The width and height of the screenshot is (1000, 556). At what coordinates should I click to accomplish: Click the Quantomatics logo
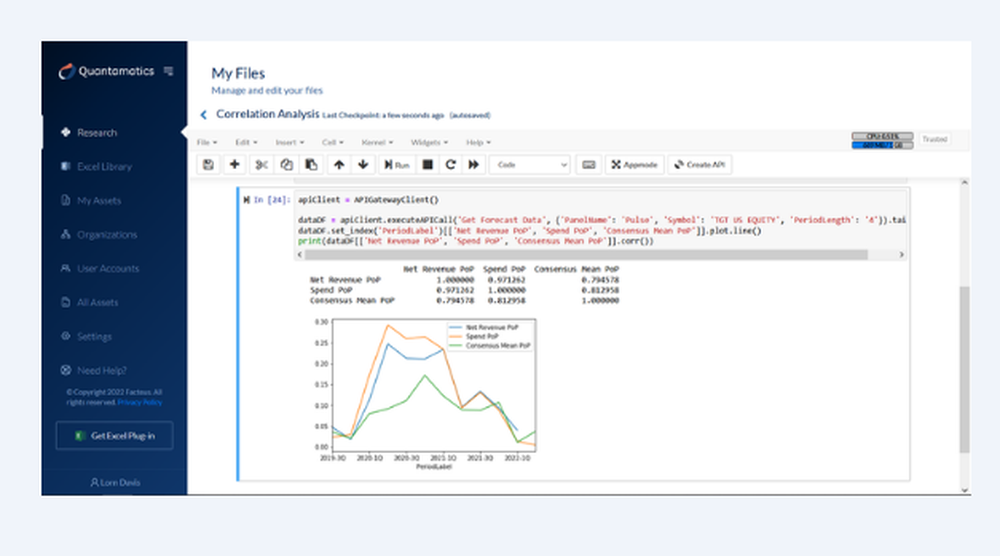click(107, 71)
